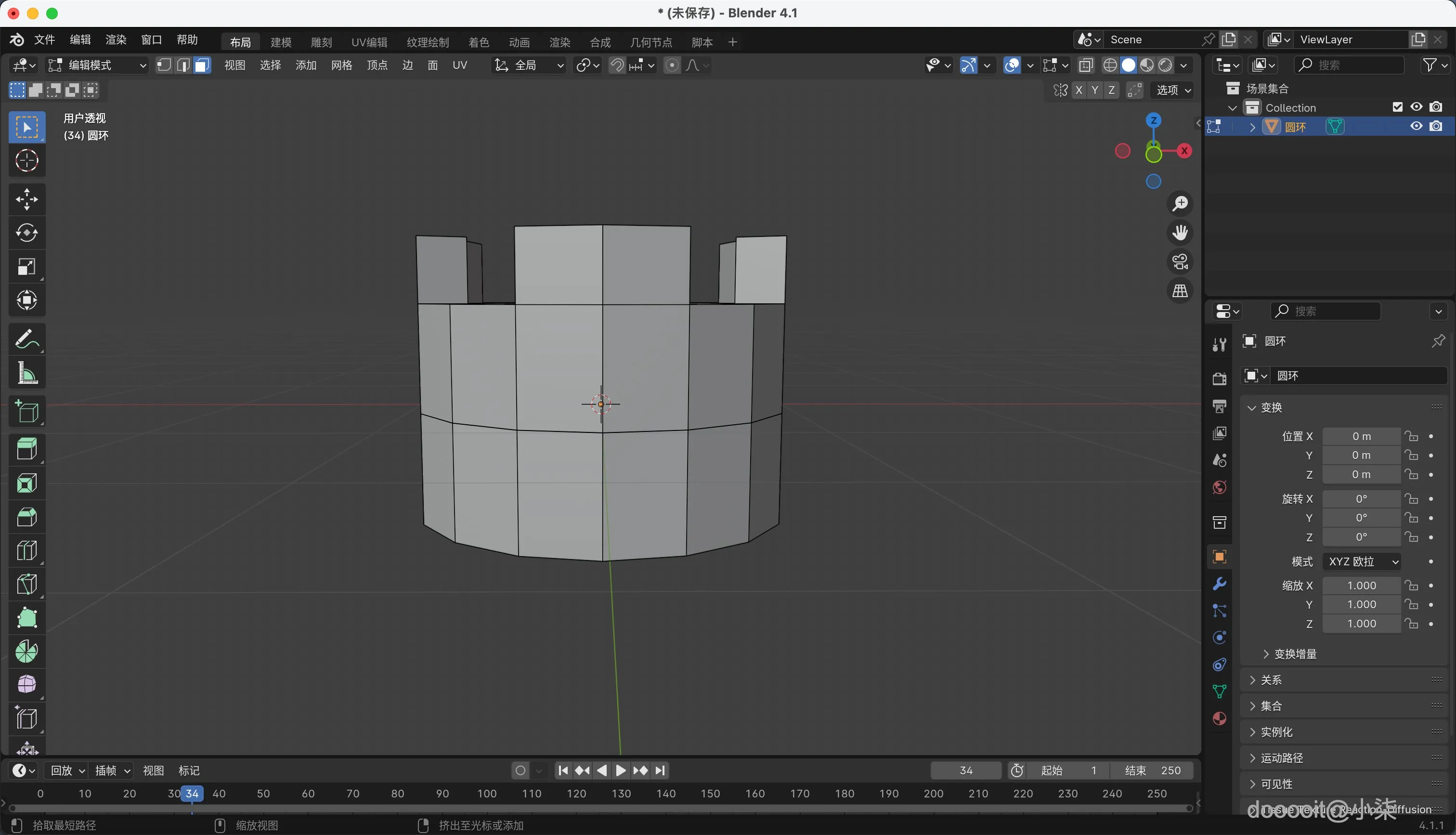Hide 圆环 object with eye icon
Viewport: 1456px width, 835px height.
(x=1417, y=126)
